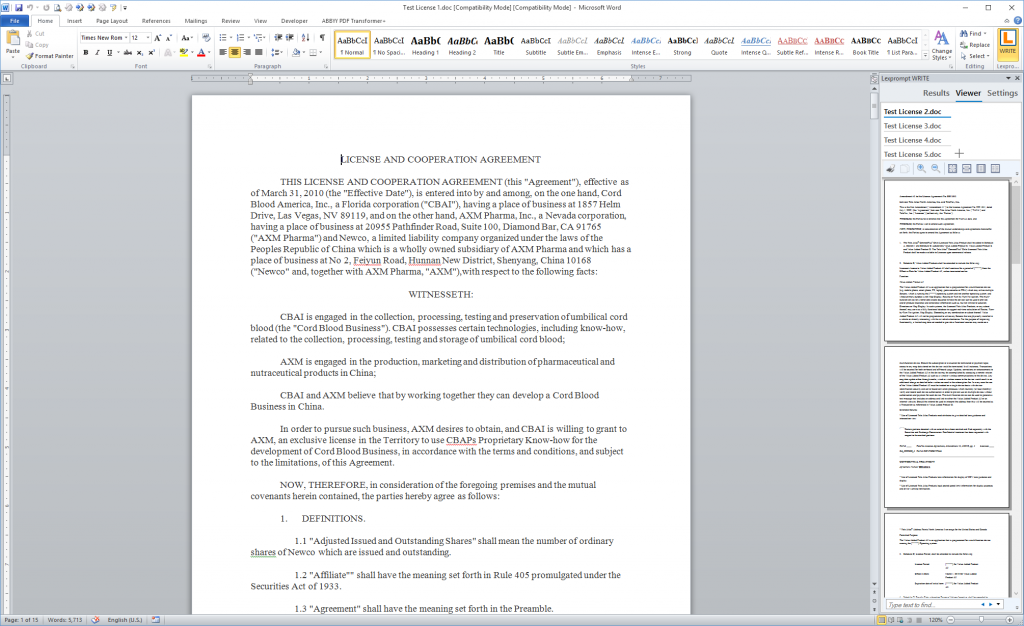The image size is (1024, 626).
Task: Click the Save icon in Quick Access Toolbar
Action: (x=18, y=8)
